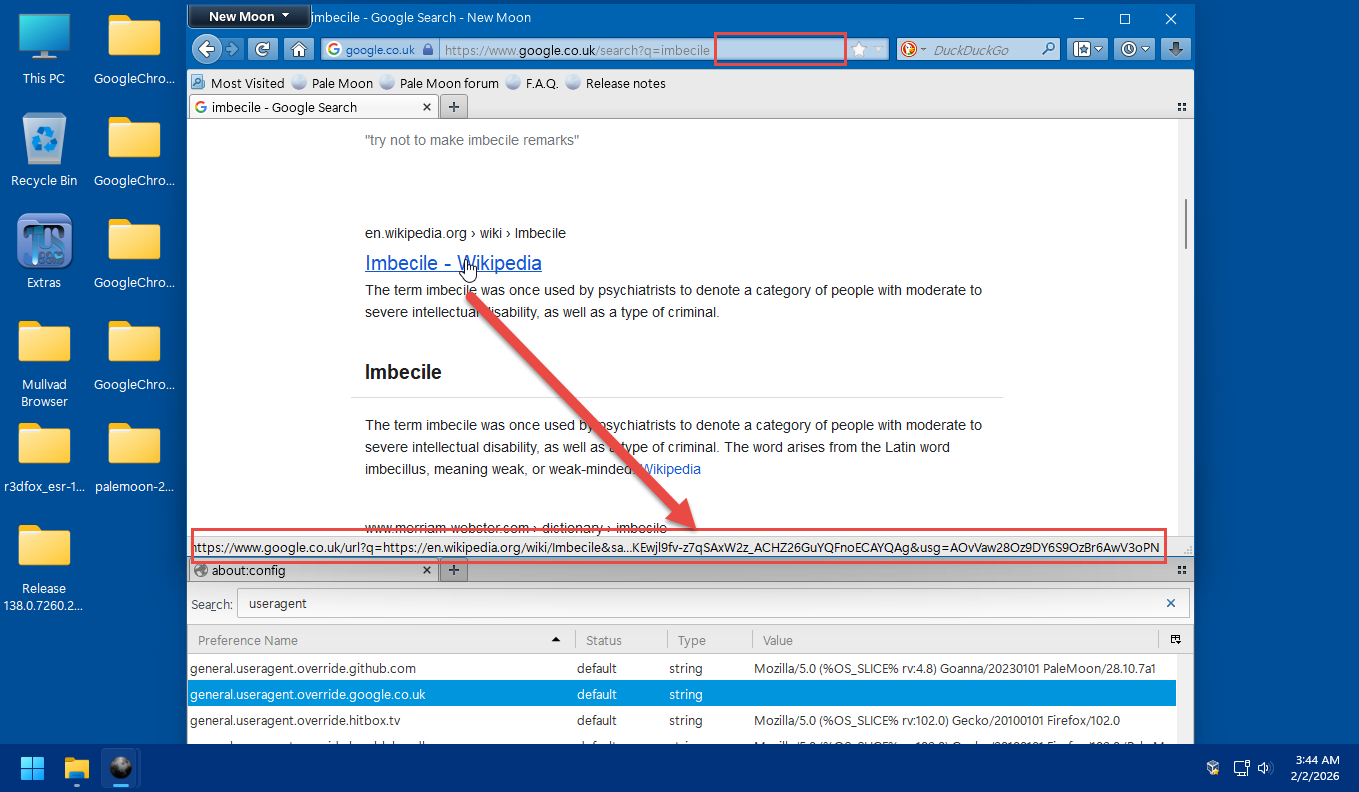1359x792 pixels.
Task: Open the New Moon application menu
Action: click(248, 16)
